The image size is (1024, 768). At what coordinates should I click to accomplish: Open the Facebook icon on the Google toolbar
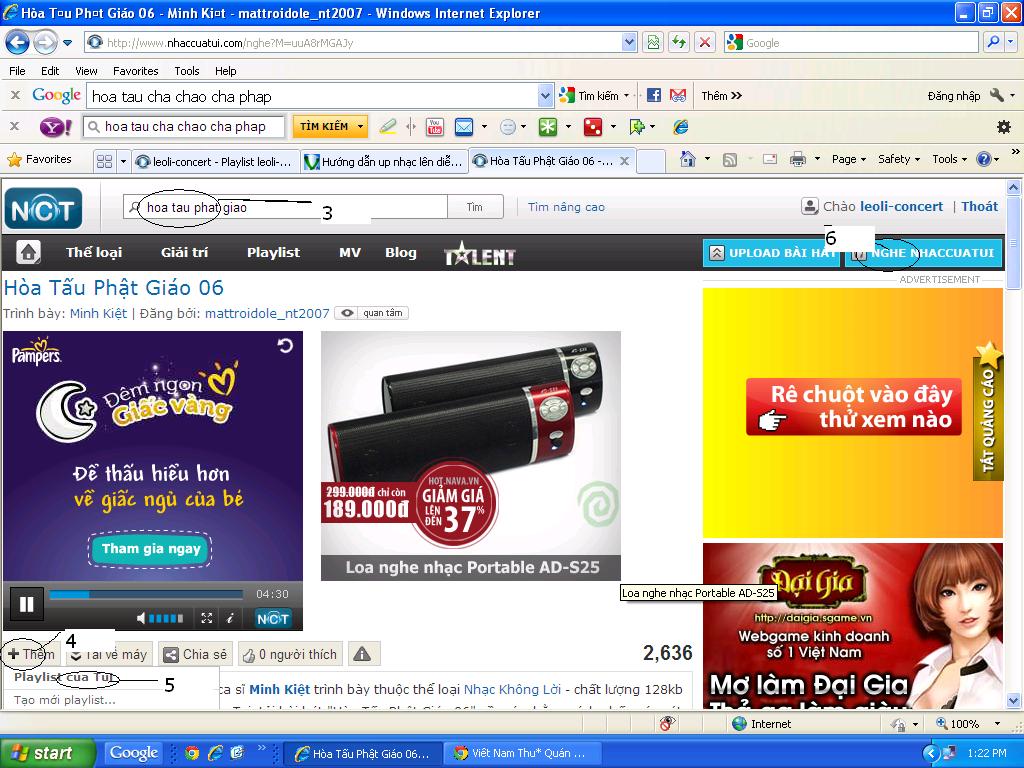[x=654, y=95]
